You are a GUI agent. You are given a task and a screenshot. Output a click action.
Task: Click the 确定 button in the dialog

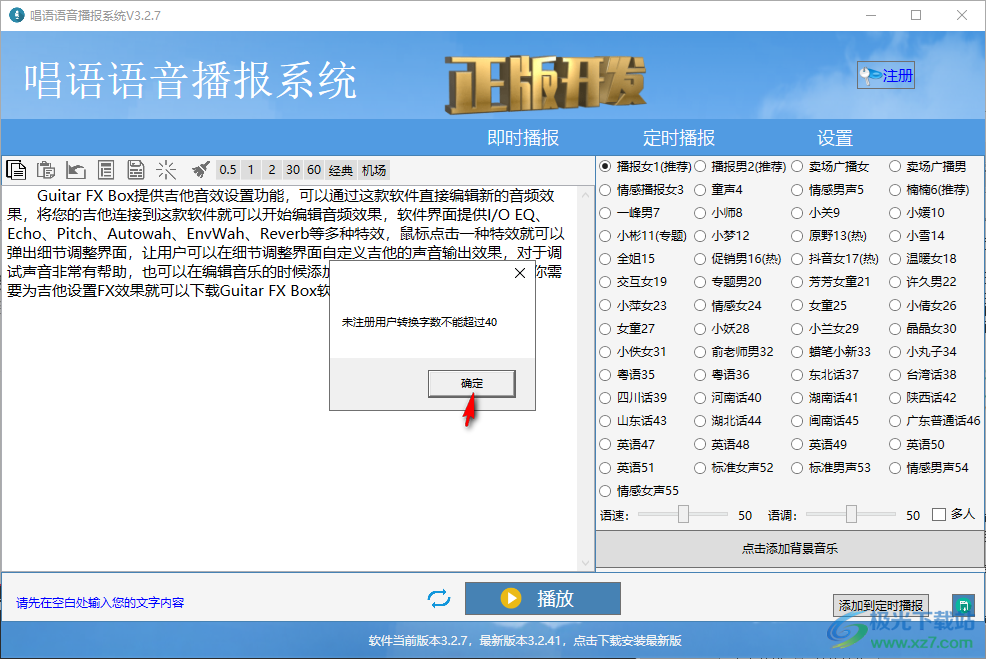pos(471,383)
